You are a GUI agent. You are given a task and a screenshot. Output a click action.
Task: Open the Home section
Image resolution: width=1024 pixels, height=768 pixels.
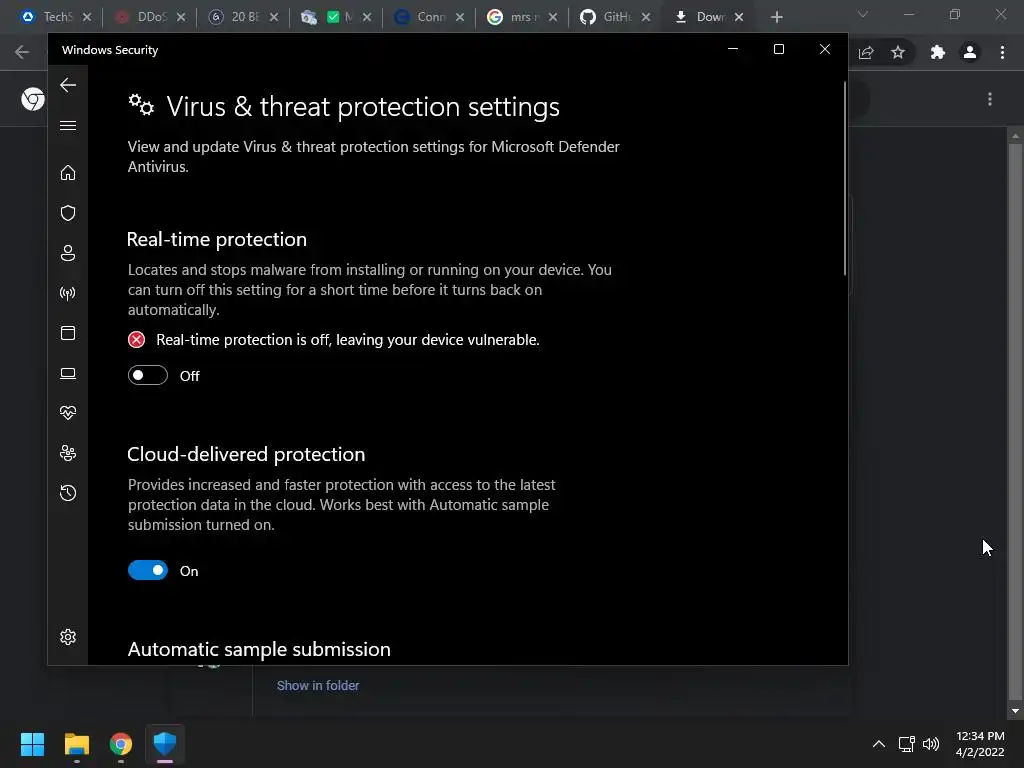tap(68, 172)
